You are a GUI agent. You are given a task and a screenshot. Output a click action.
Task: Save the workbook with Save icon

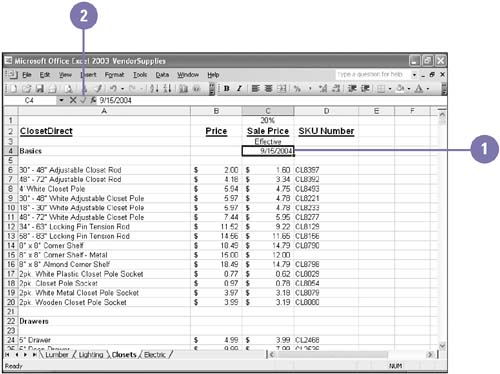(40, 89)
